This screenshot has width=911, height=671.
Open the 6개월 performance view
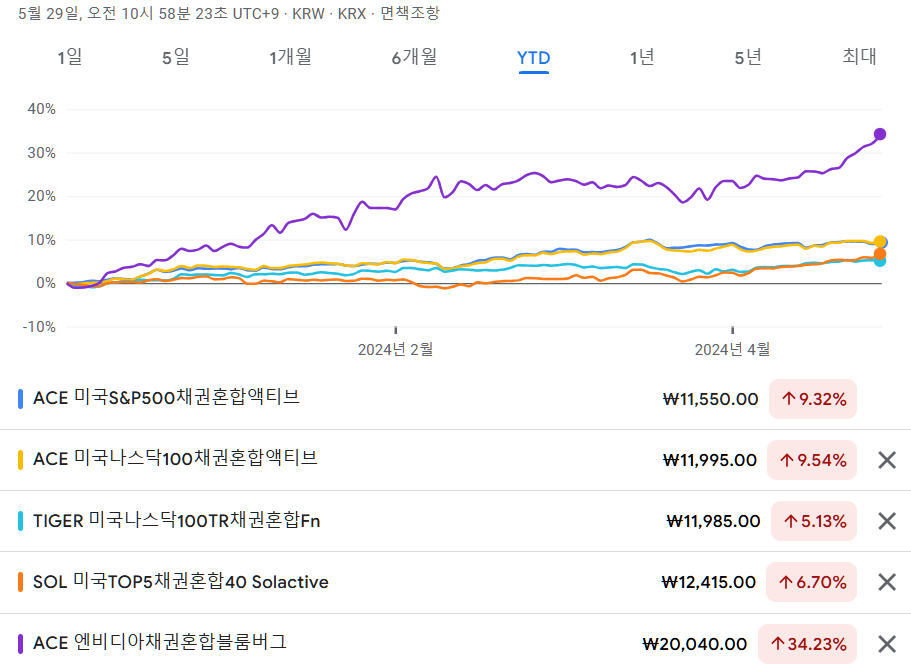412,58
